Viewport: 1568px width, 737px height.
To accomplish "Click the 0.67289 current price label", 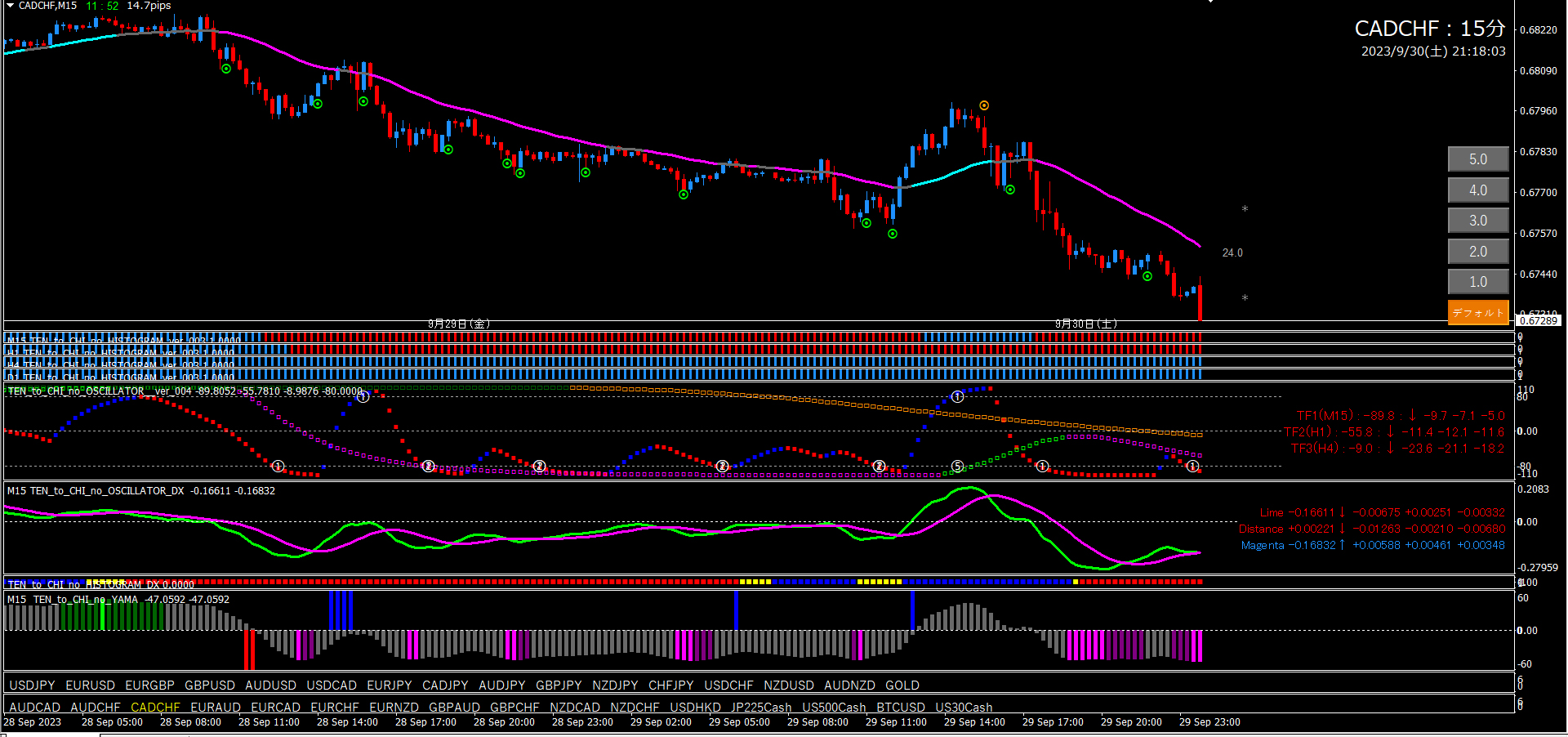I will 1539,320.
